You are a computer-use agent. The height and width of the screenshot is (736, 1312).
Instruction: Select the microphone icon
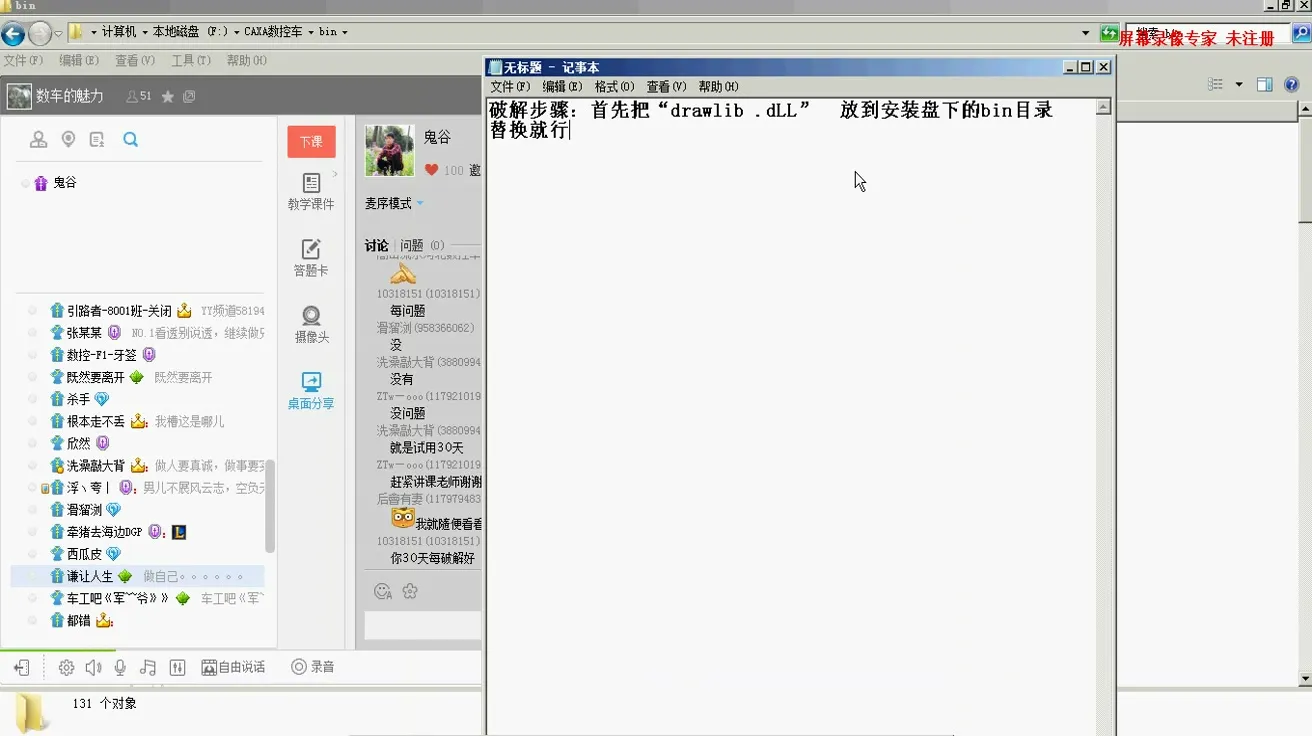click(121, 667)
